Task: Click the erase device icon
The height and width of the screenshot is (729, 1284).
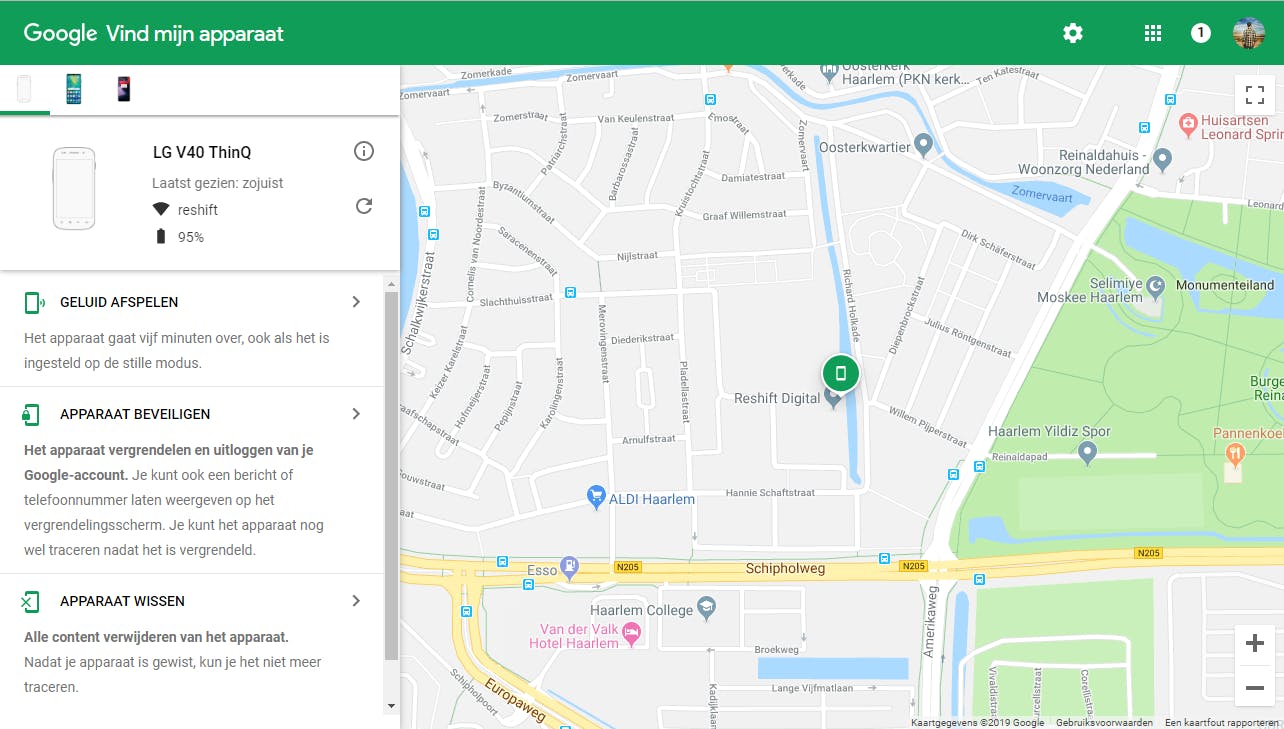Action: tap(31, 601)
